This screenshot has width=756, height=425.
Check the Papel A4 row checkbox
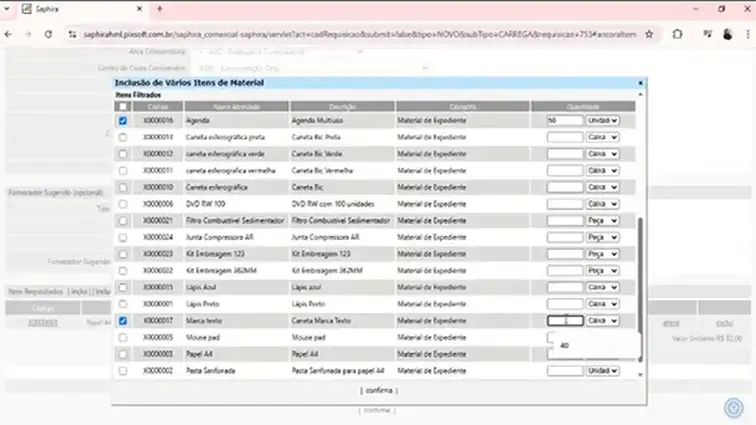point(123,354)
